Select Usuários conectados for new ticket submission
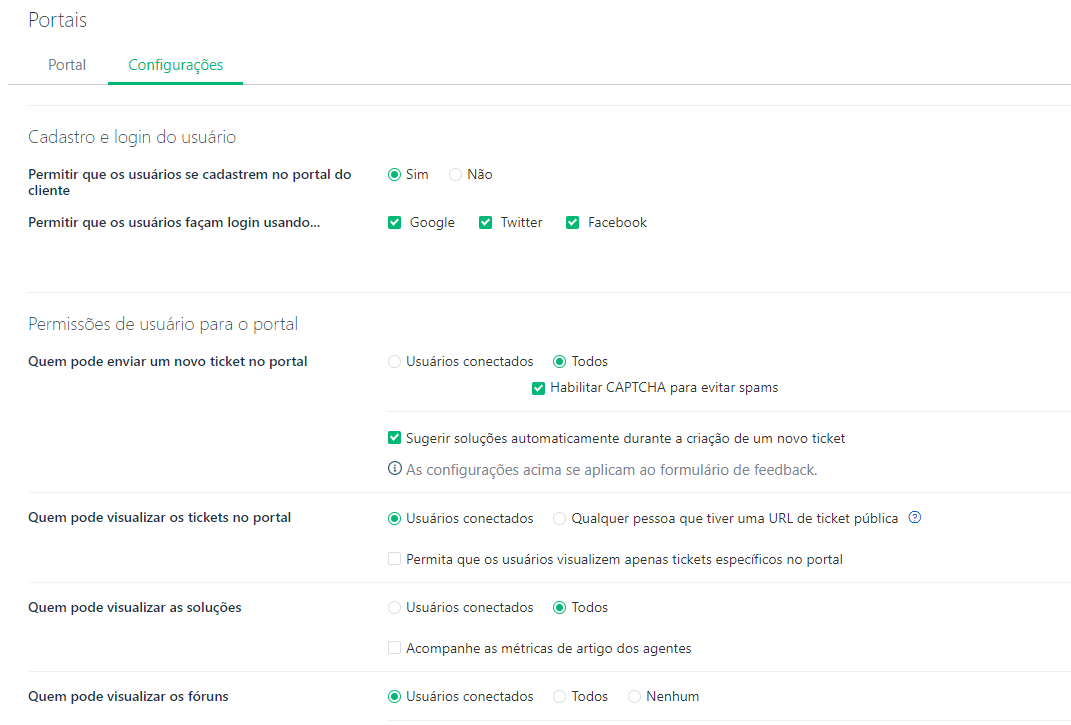The image size is (1071, 725). click(394, 361)
